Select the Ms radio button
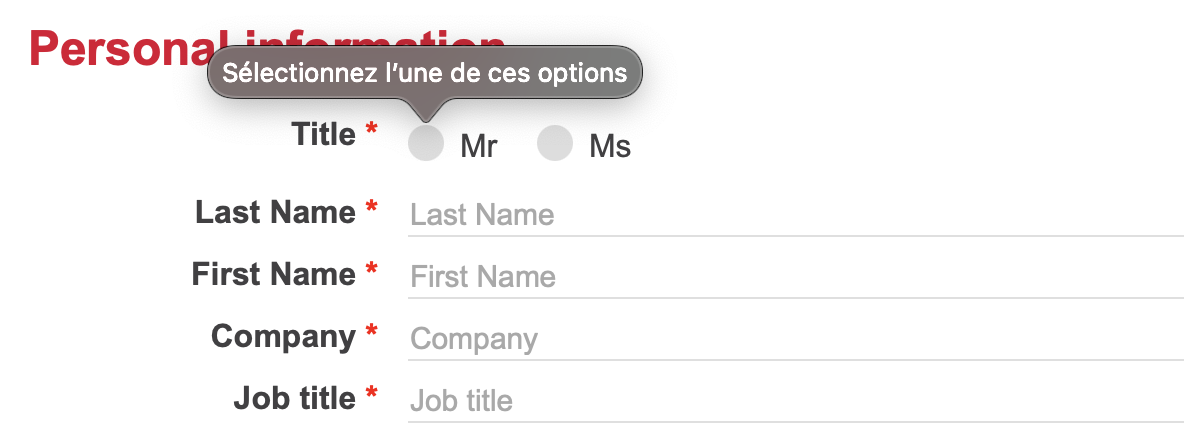Viewport: 1204px width, 438px height. (x=554, y=144)
